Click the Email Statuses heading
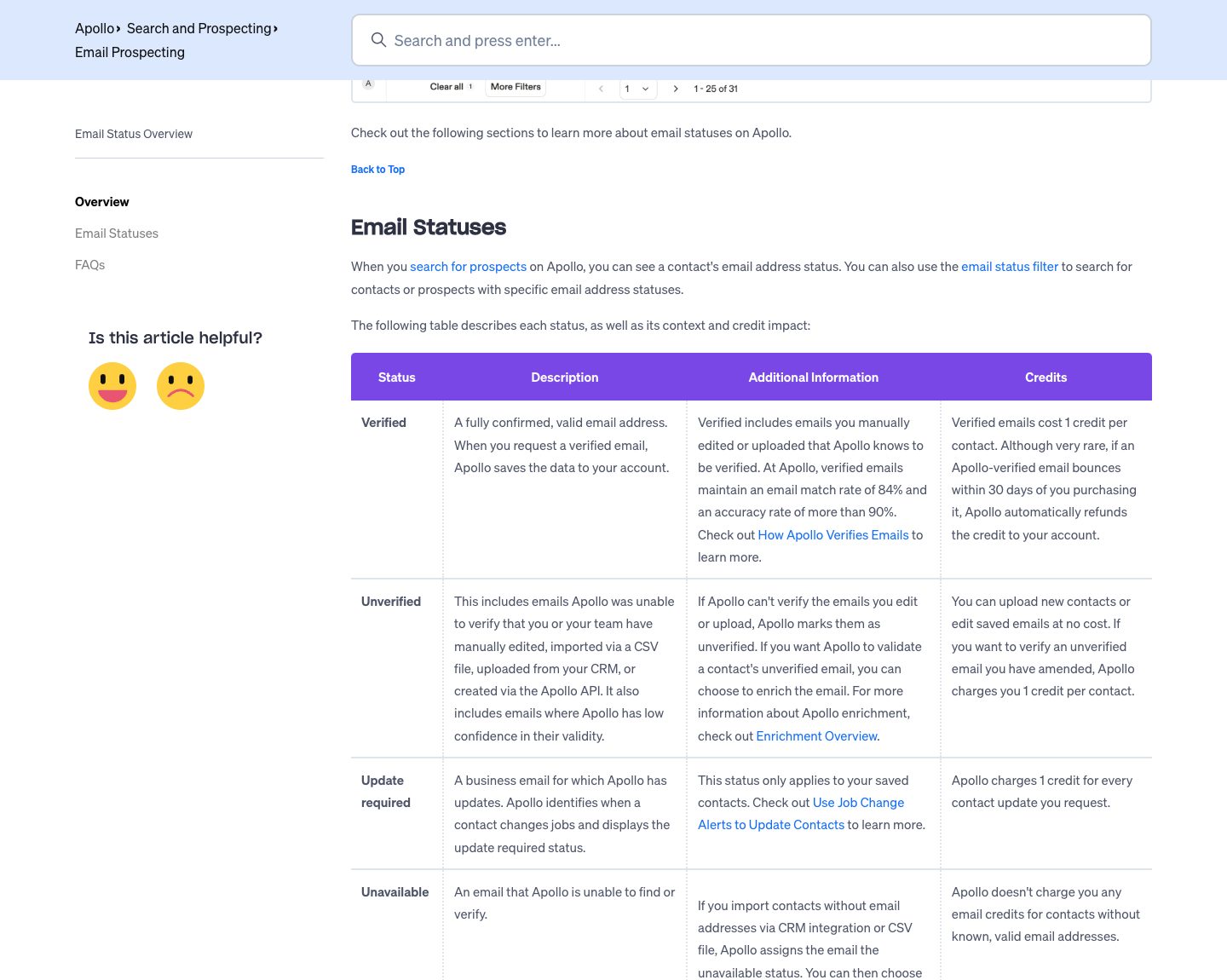Image resolution: width=1227 pixels, height=980 pixels. click(x=429, y=228)
